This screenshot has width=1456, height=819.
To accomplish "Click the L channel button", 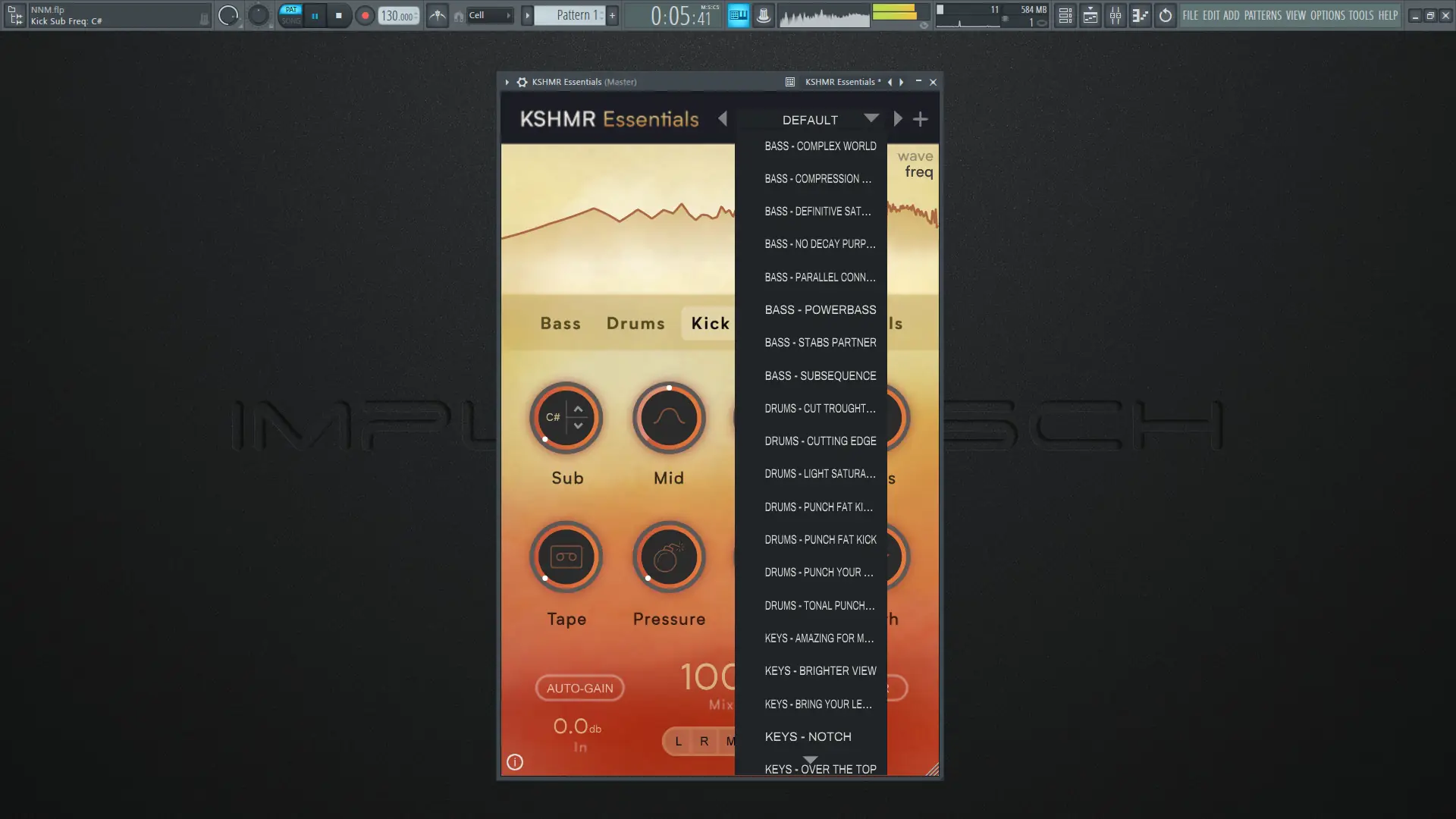I will 678,741.
